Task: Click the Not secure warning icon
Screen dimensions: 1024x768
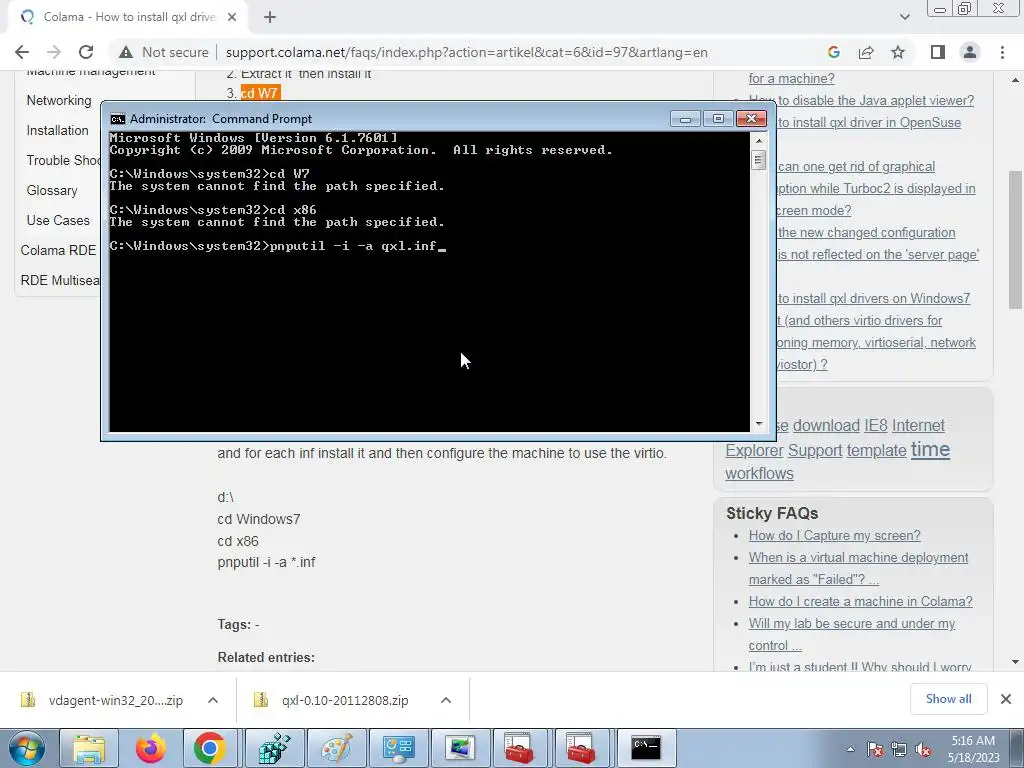Action: [126, 52]
